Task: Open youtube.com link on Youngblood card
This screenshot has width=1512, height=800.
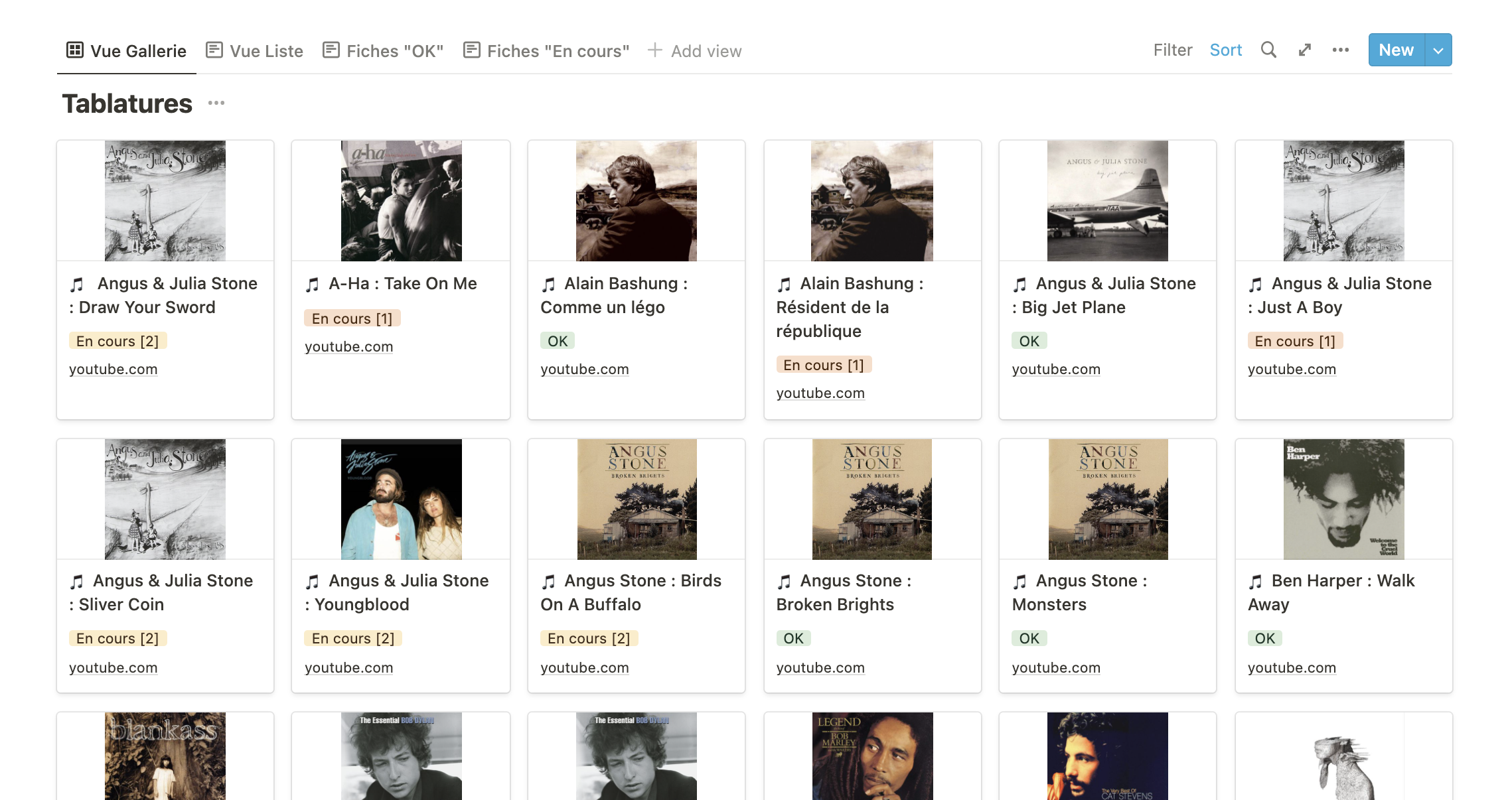Action: click(349, 667)
